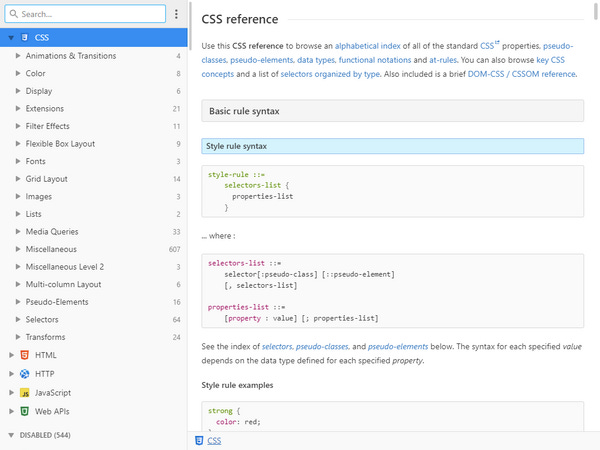600x450 pixels.
Task: Expand the DISABLED docs section
Action: (10, 436)
